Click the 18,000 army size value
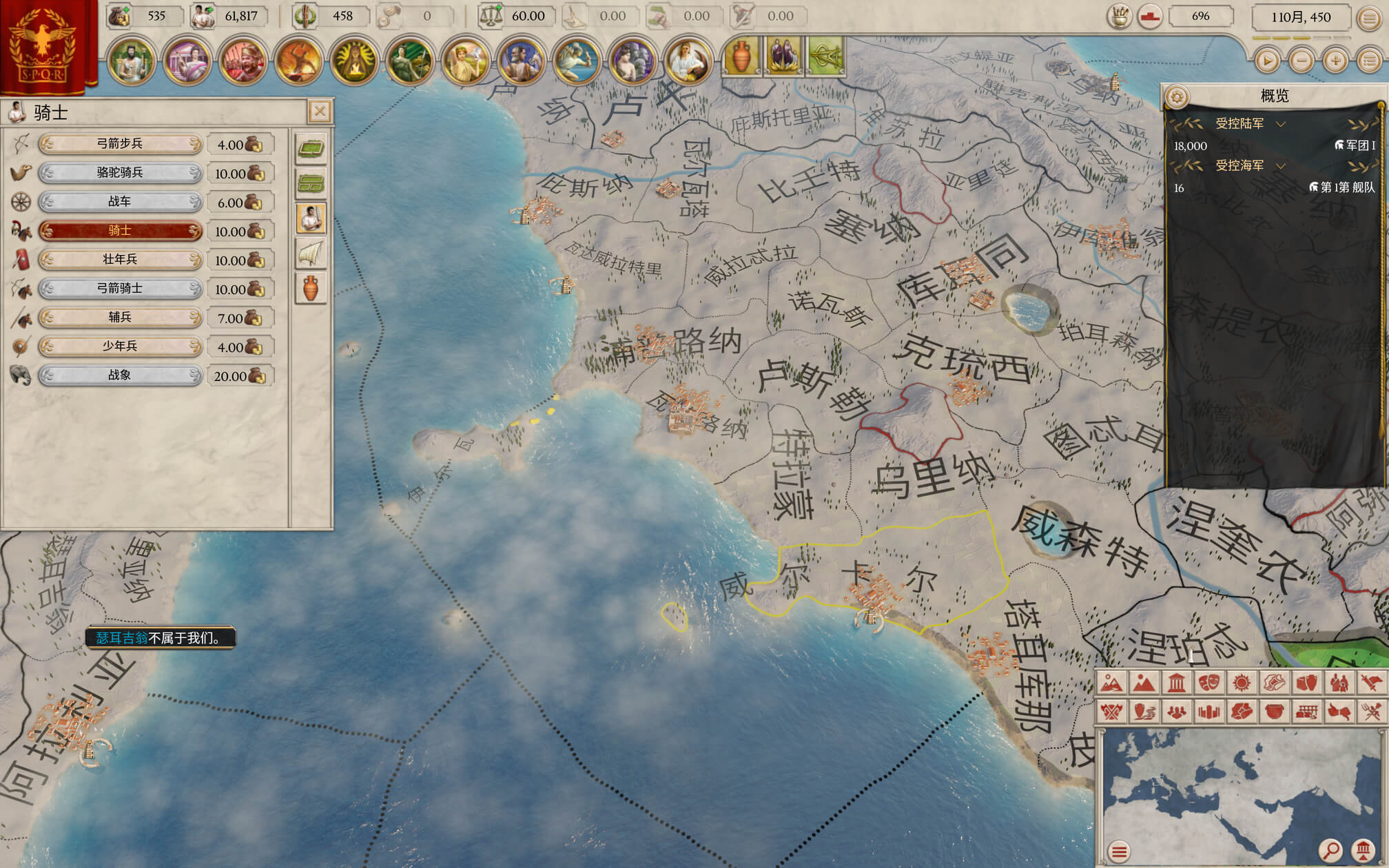Viewport: 1389px width, 868px height. 1191,146
